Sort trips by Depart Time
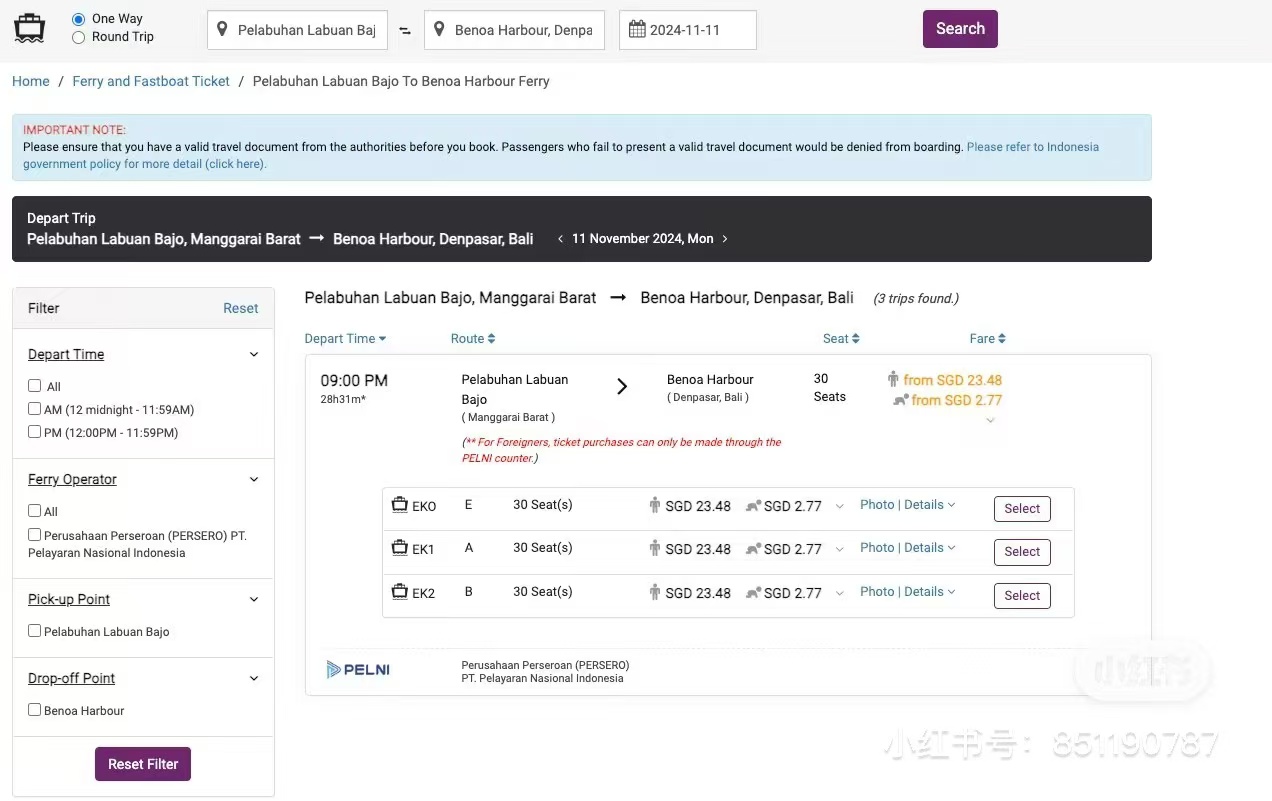 [x=345, y=339]
